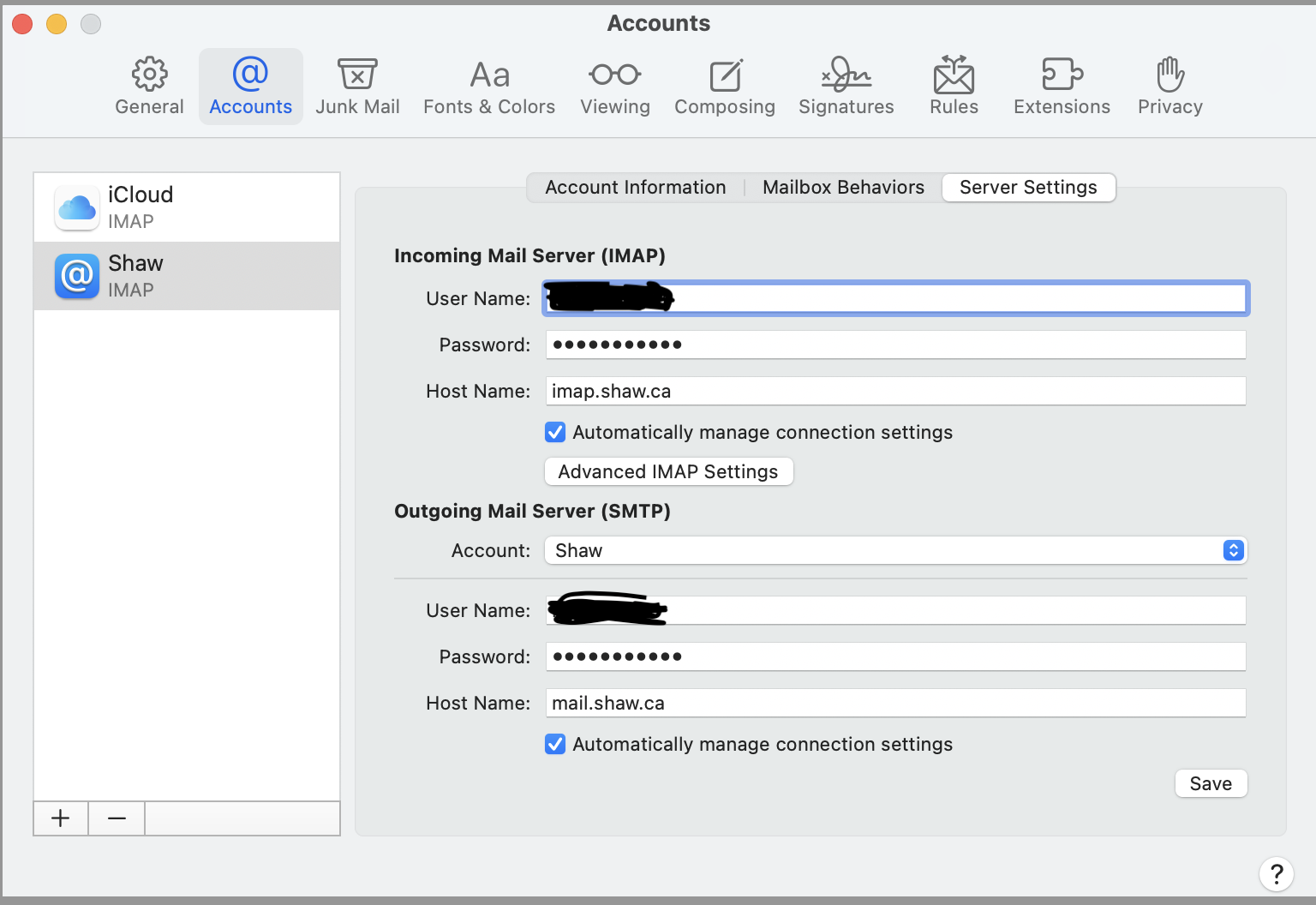
Task: Open the General preferences pane
Action: pos(149,87)
